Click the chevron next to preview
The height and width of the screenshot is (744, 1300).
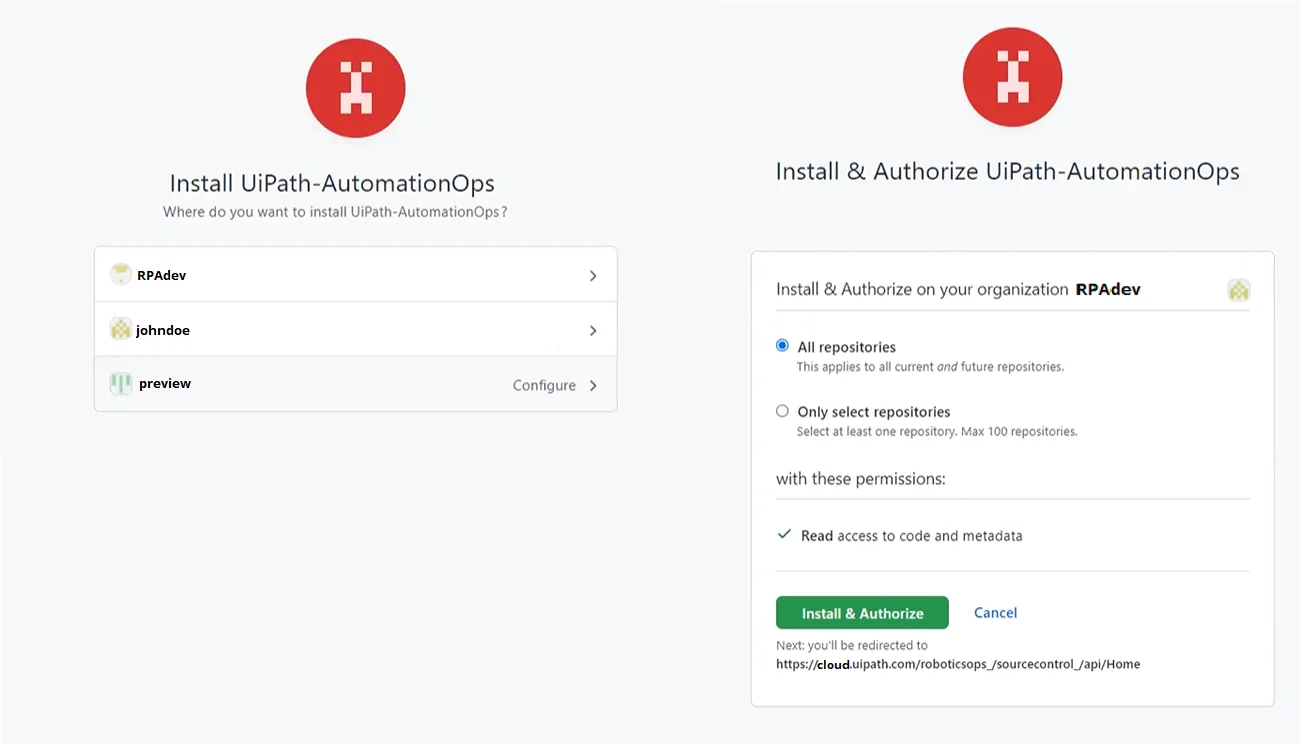coord(592,383)
